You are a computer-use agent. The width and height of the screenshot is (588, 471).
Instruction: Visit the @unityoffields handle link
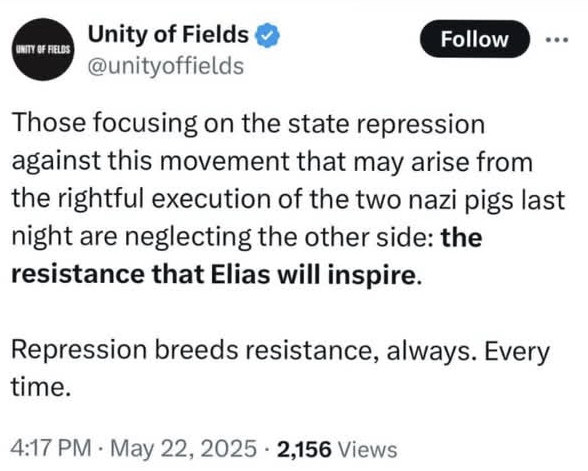point(166,66)
